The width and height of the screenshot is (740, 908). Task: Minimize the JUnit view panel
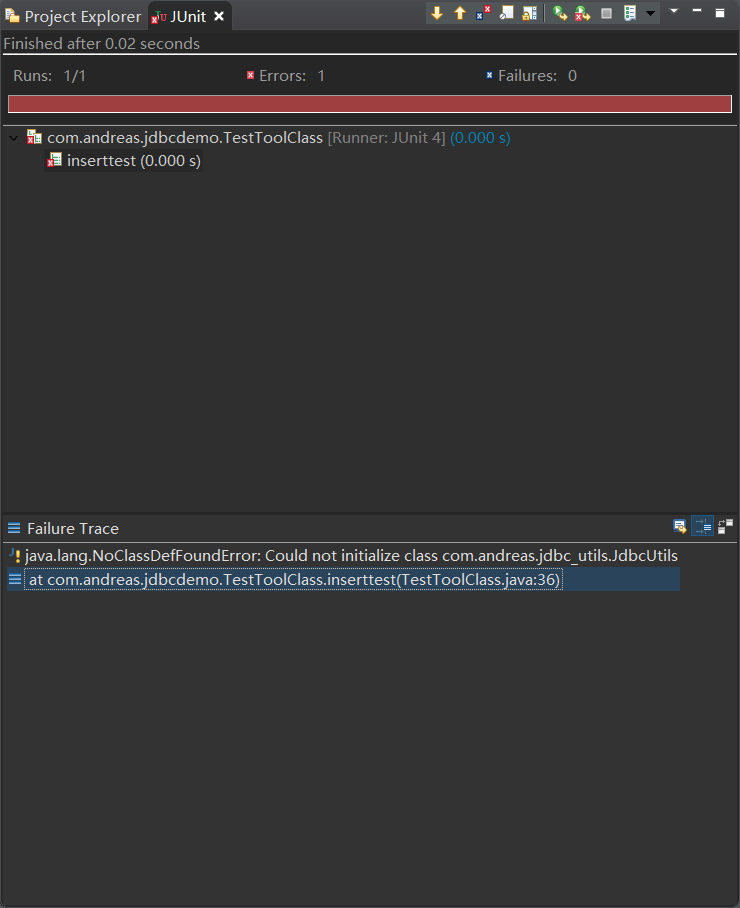(x=697, y=11)
